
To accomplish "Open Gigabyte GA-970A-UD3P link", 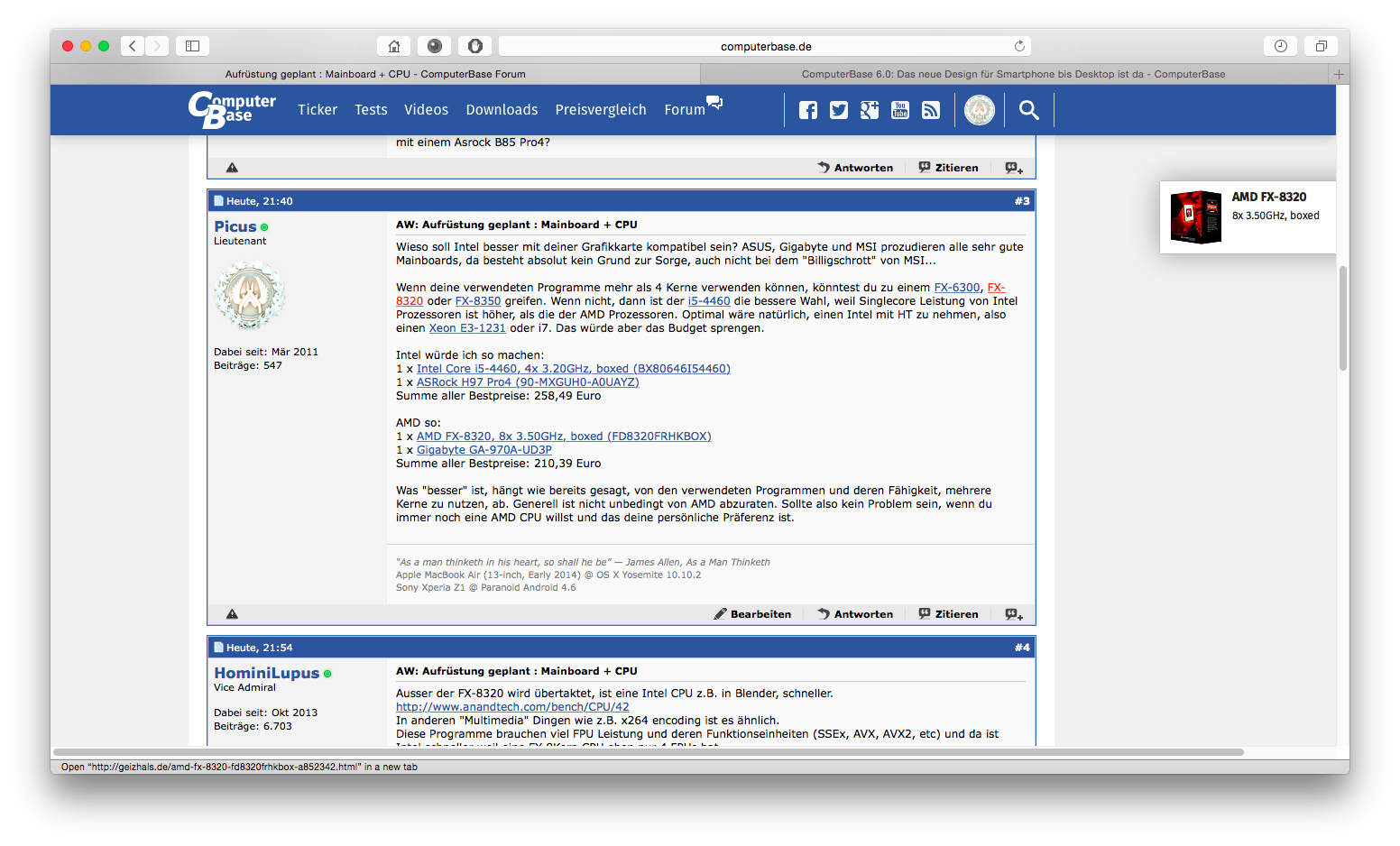I will point(484,450).
